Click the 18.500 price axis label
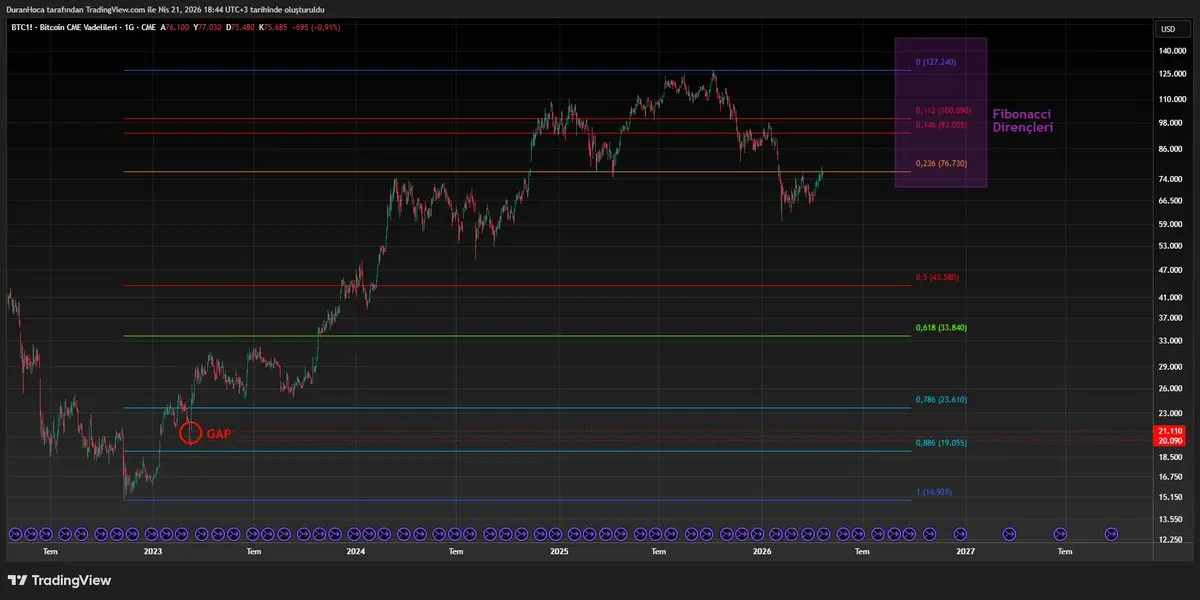Screen dimensions: 1200x600 coord(1170,456)
